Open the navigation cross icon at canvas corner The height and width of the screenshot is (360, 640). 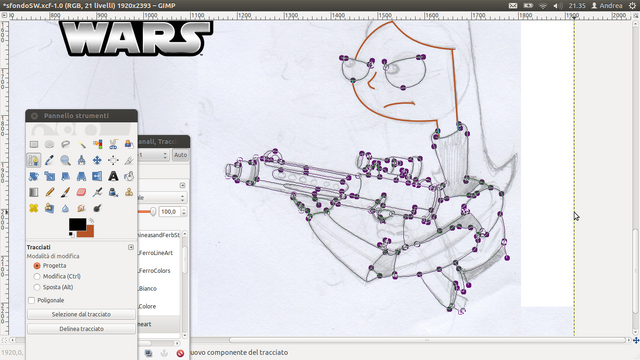coord(636,340)
